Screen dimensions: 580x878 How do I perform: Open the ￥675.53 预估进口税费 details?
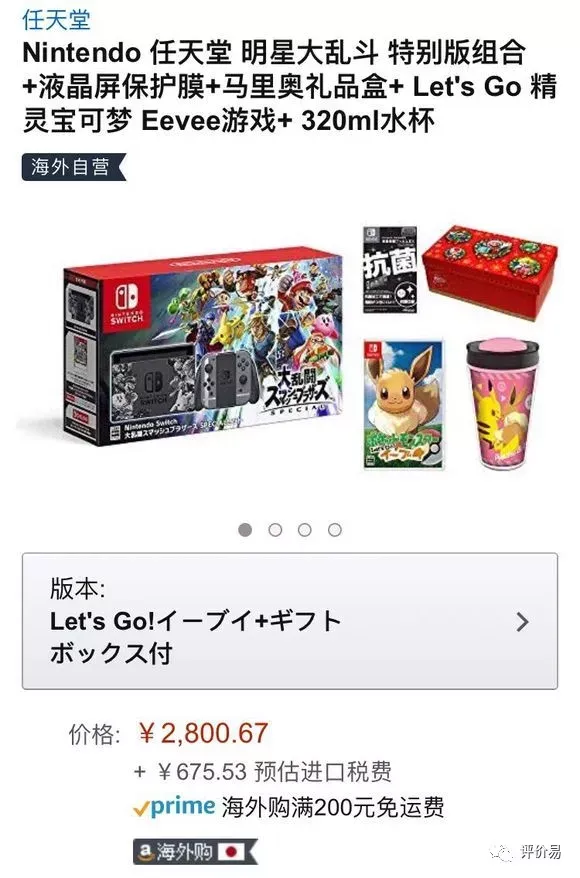pos(263,772)
